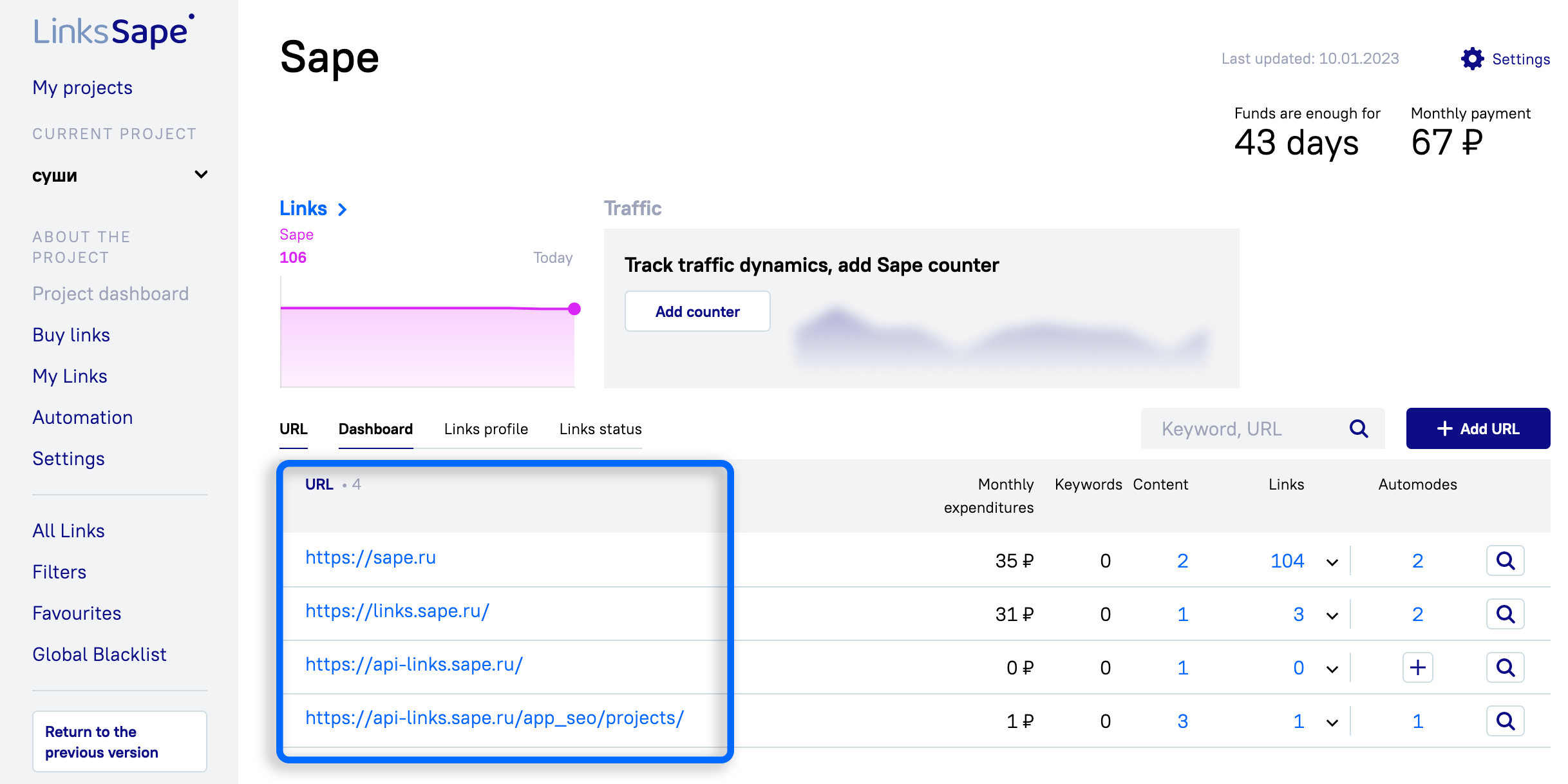Screen dimensions: 1568x784
Task: Open Global Blacklist in sidebar
Action: [99, 655]
